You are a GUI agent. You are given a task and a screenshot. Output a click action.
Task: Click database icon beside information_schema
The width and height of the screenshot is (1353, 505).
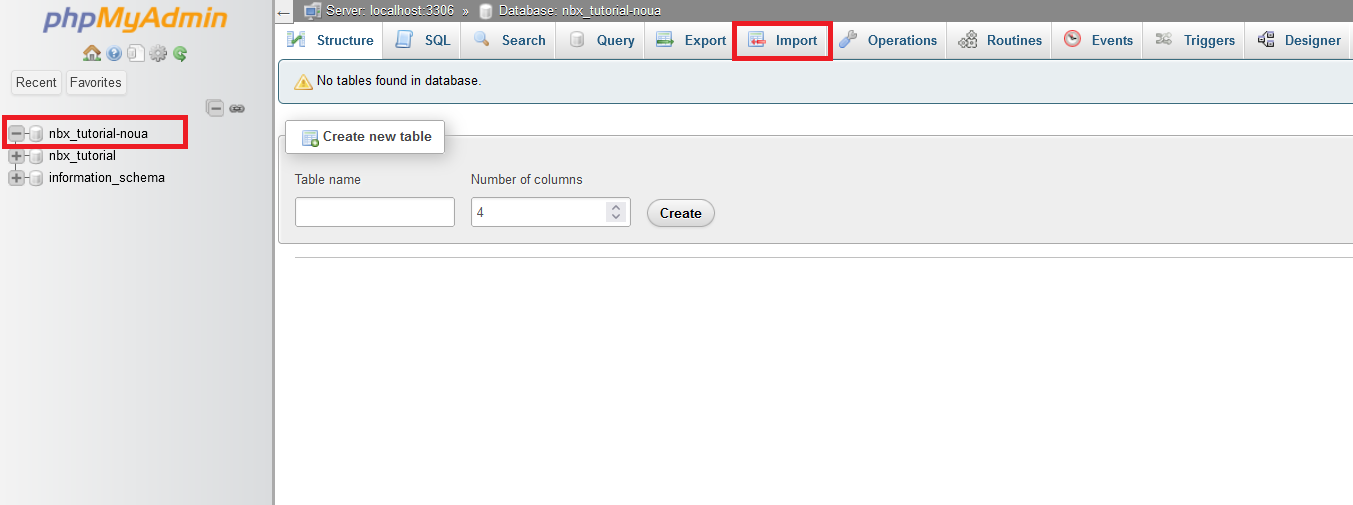tap(36, 178)
